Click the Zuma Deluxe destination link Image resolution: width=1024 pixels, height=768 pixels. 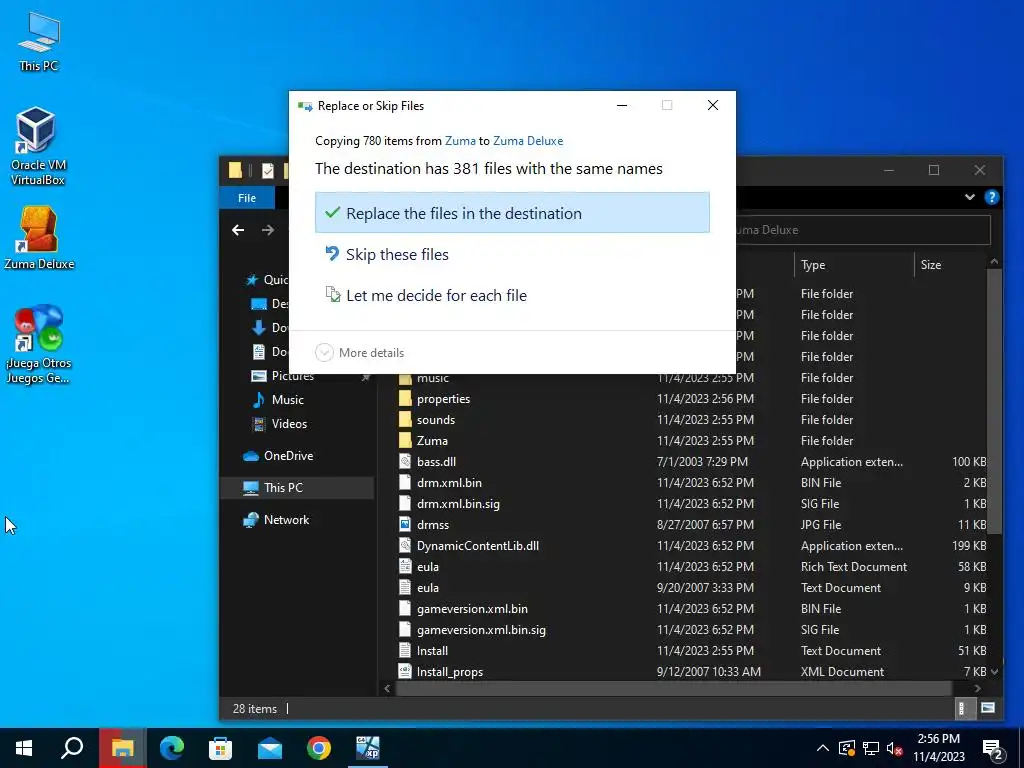528,141
